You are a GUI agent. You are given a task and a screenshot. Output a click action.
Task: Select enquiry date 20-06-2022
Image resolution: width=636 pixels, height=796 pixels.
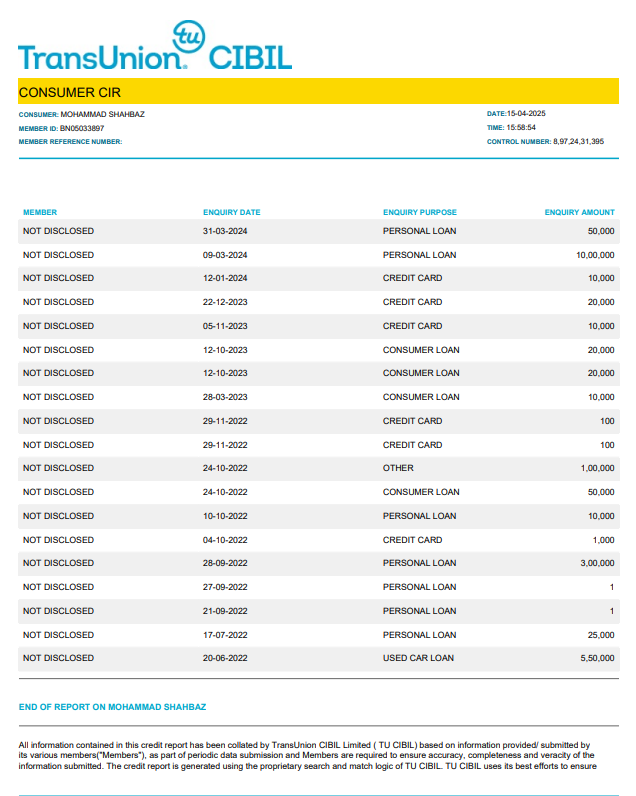coord(225,658)
